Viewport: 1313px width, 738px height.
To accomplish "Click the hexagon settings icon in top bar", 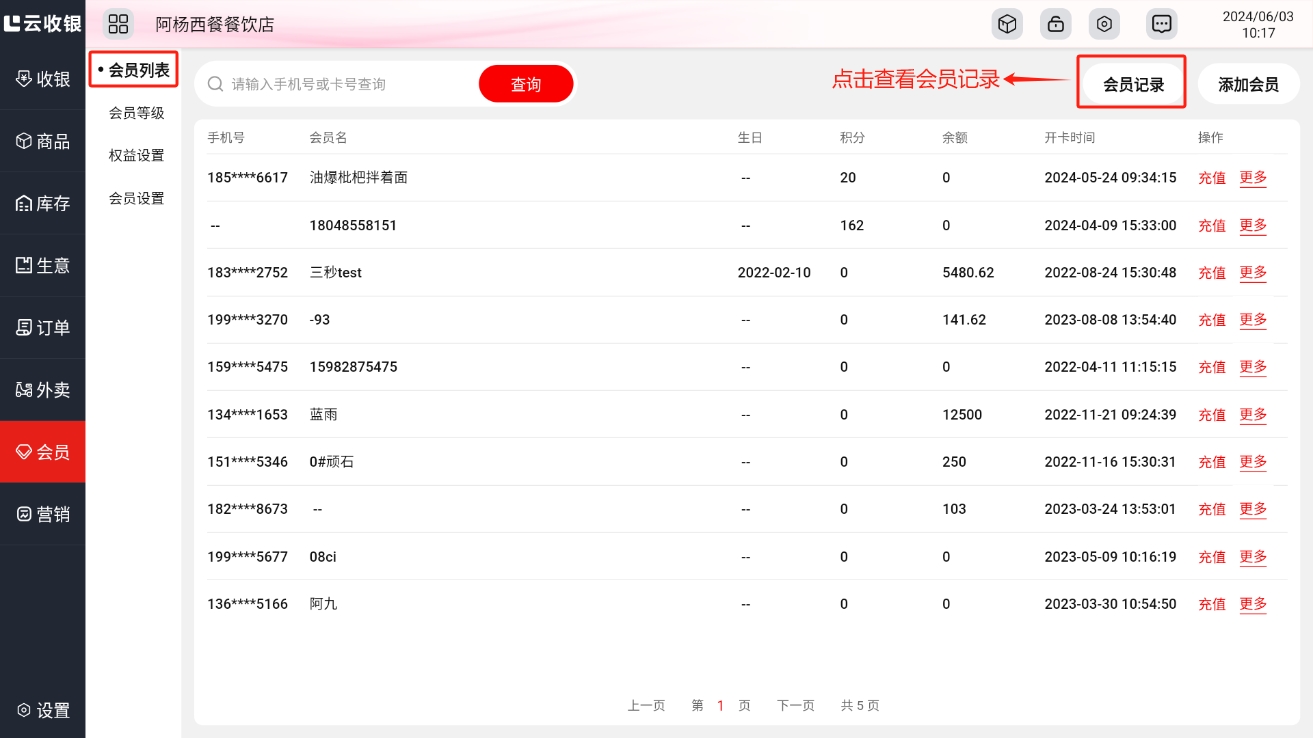I will click(1104, 24).
